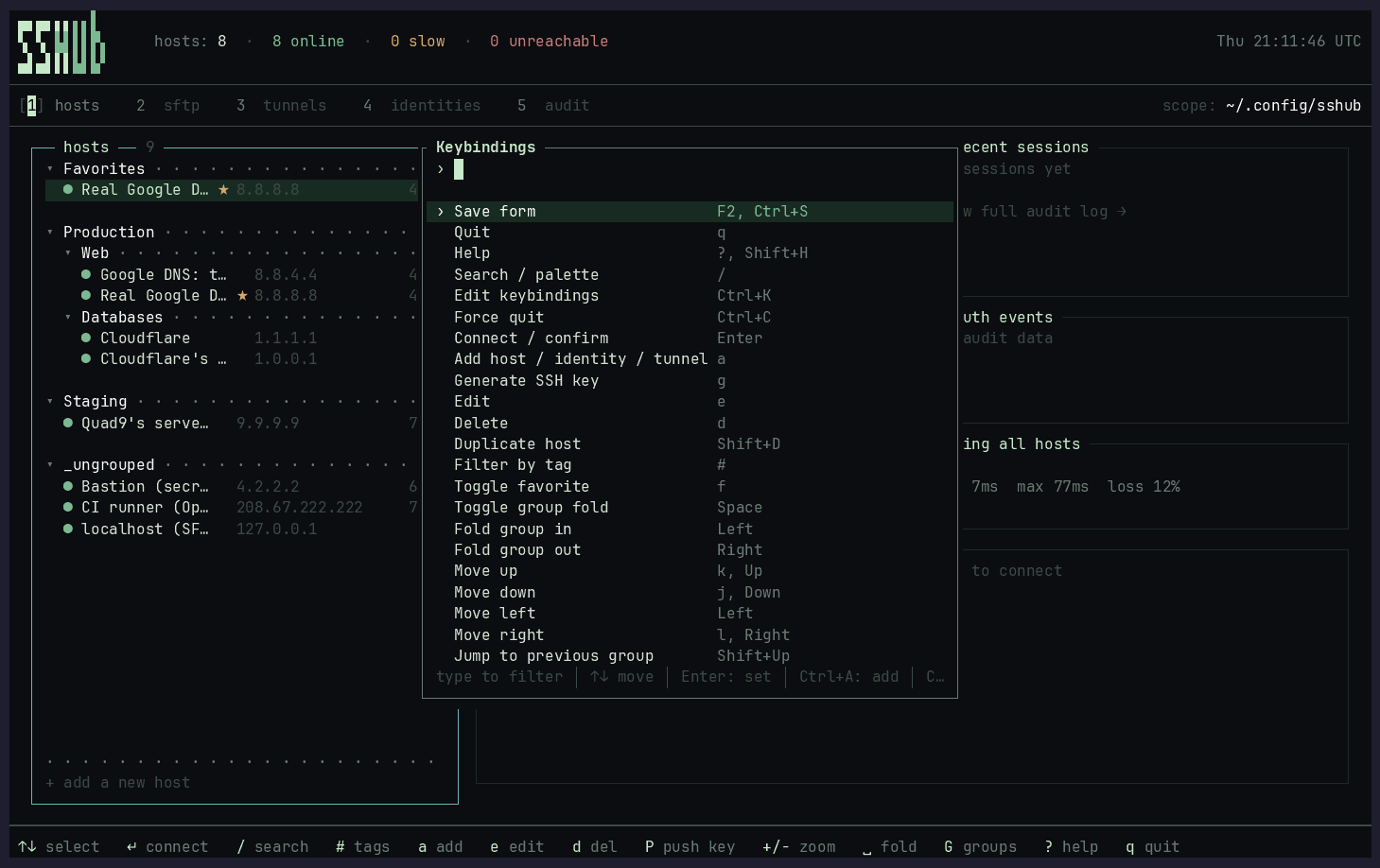Select Jump to previous group keybinding

[690, 656]
